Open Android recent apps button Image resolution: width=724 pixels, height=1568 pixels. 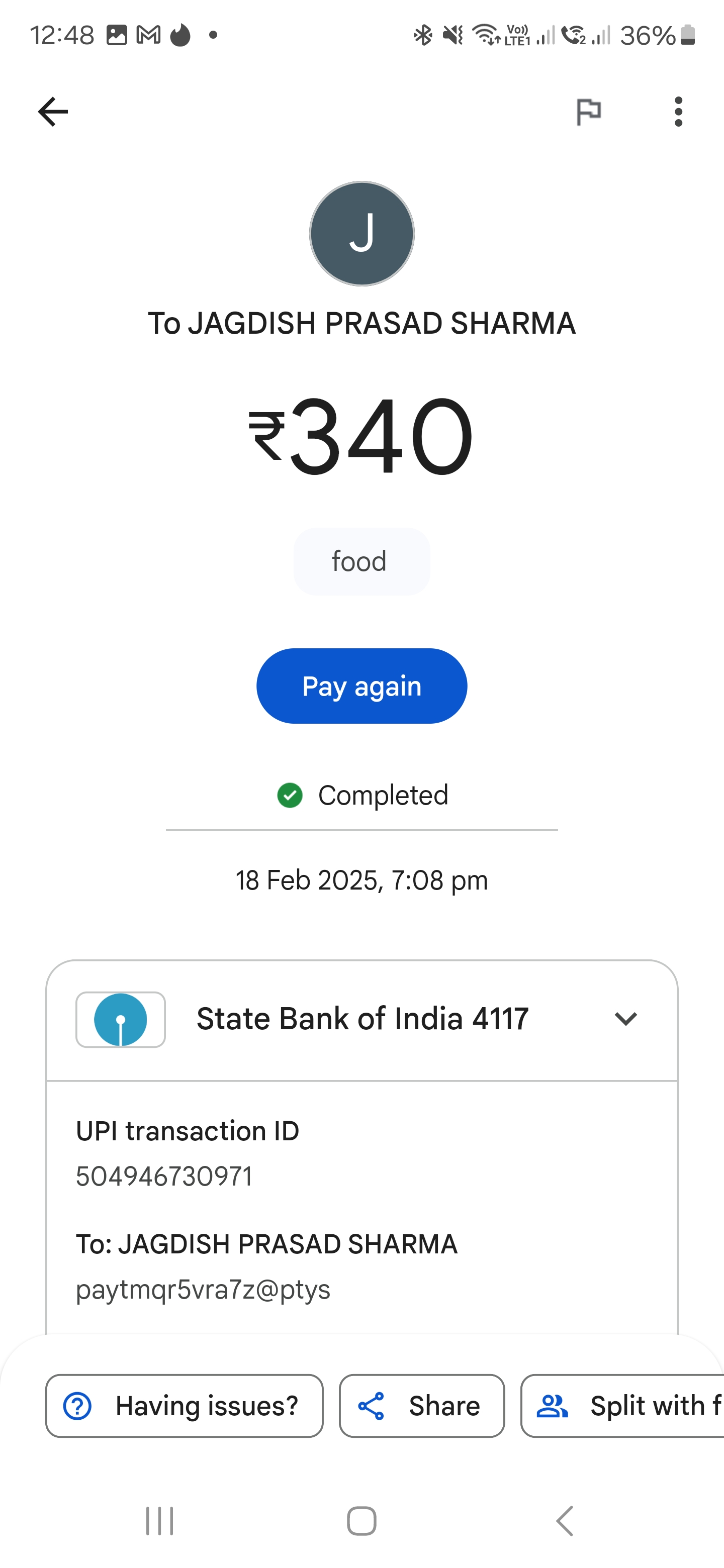[159, 1521]
